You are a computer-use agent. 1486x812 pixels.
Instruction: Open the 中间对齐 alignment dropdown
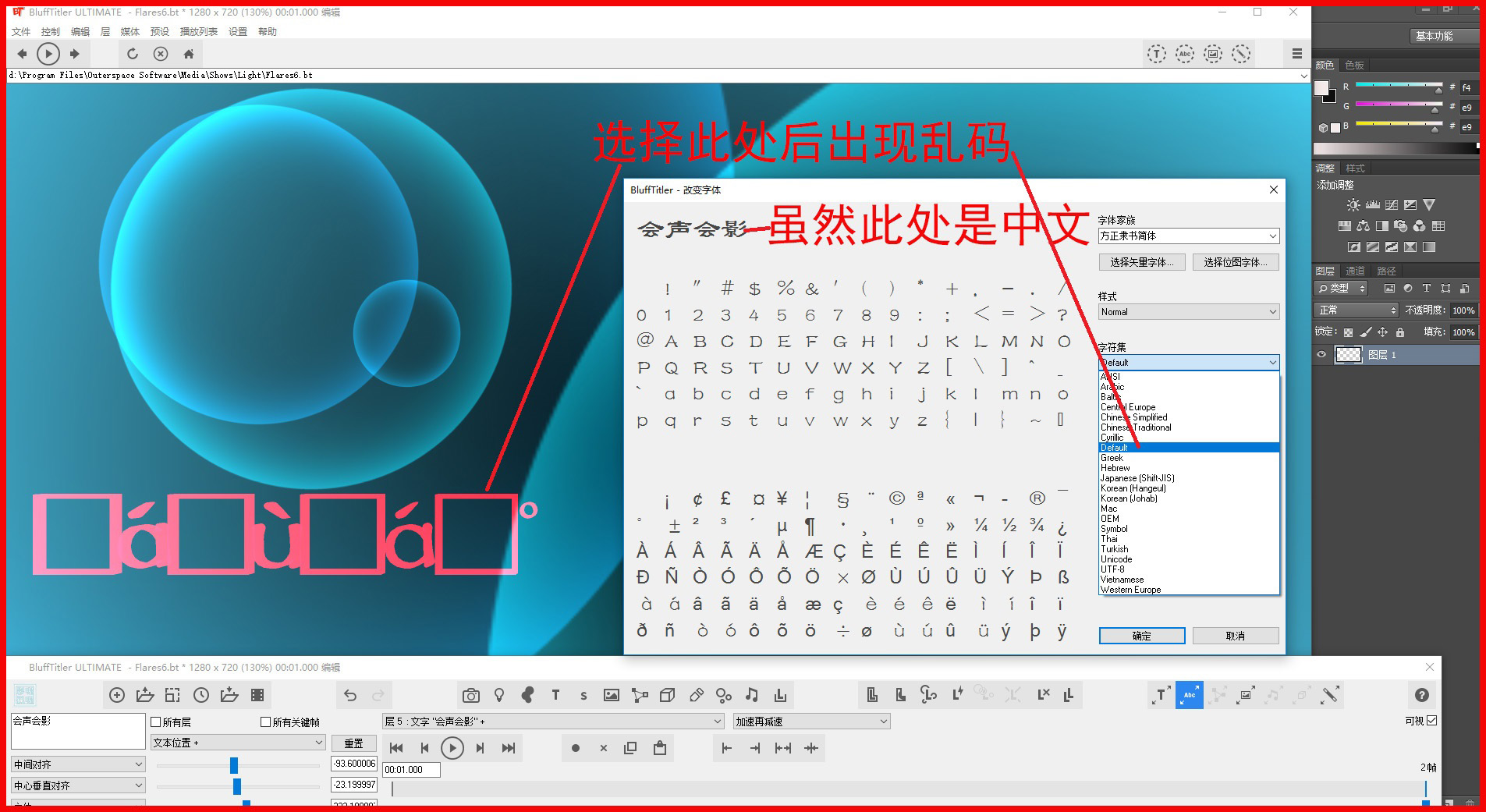[78, 764]
